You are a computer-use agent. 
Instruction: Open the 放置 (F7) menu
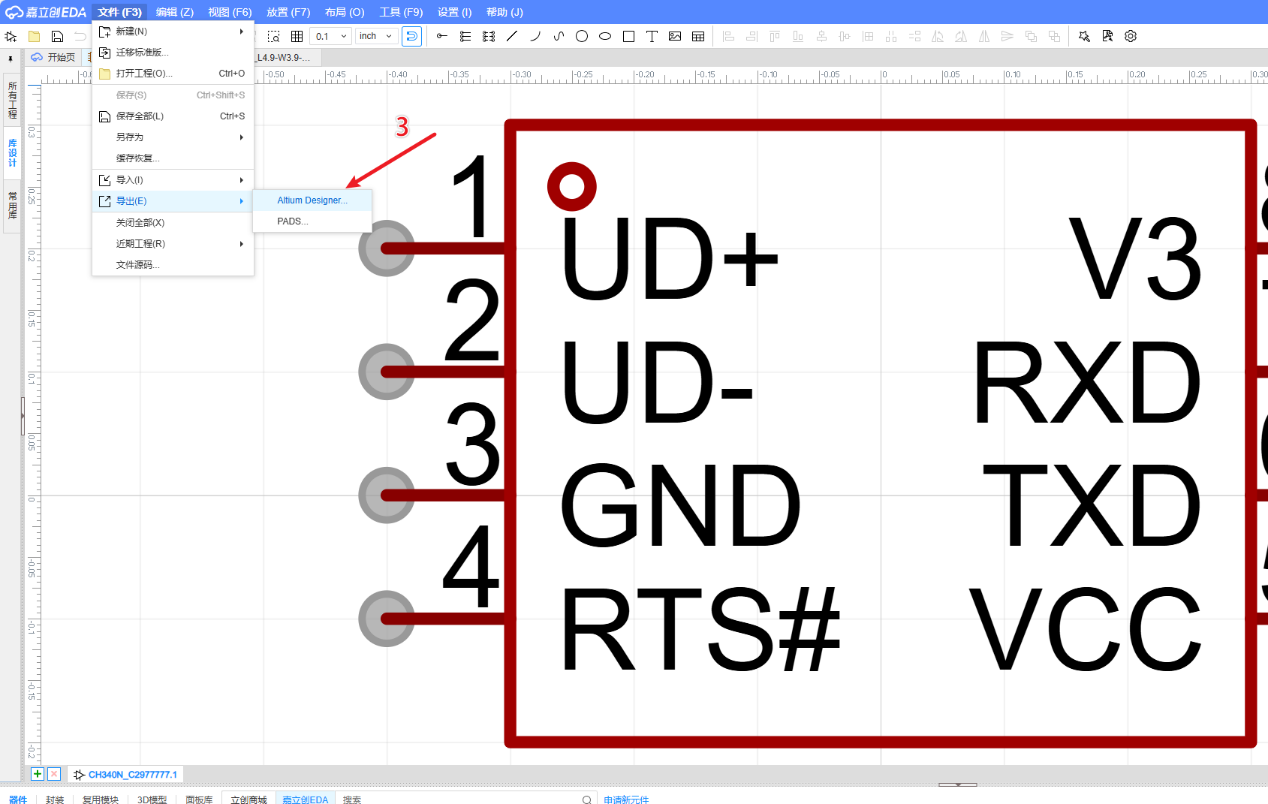(x=288, y=12)
